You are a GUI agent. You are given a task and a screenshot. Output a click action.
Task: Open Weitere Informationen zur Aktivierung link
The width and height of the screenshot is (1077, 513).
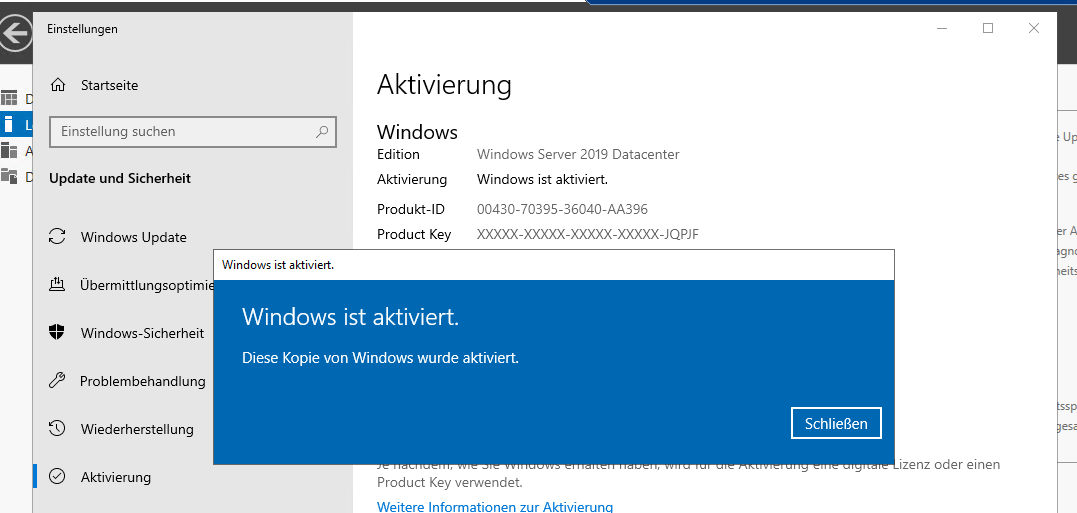495,507
